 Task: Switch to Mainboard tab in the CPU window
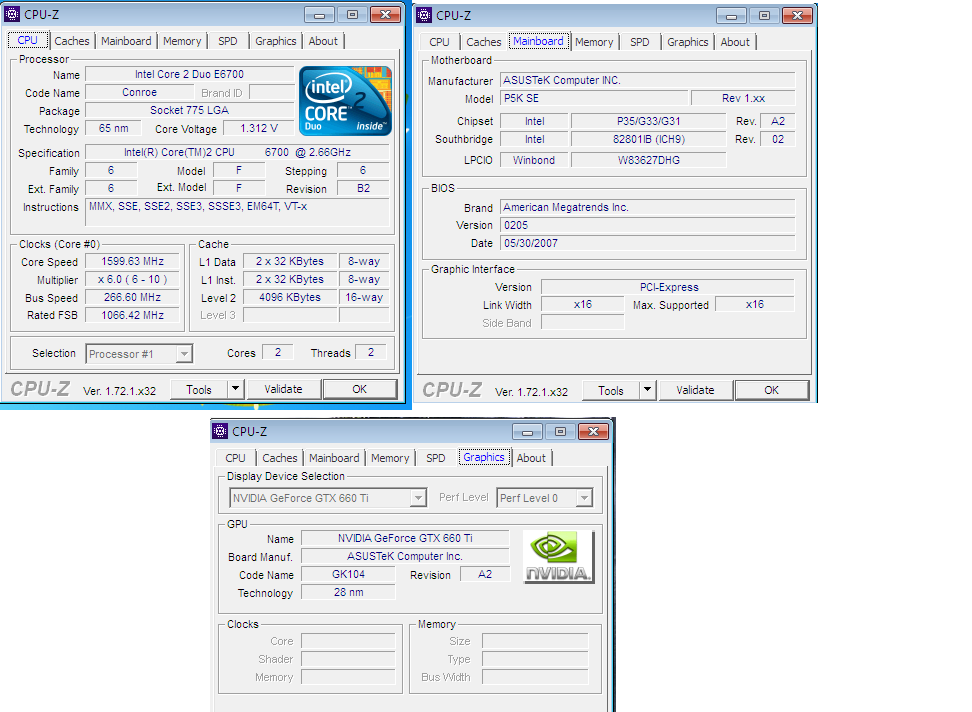[126, 41]
